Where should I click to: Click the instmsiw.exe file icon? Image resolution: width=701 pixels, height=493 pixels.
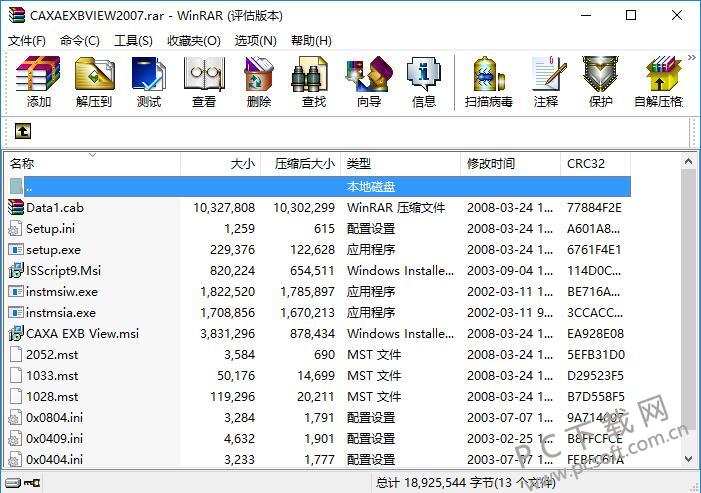16,291
